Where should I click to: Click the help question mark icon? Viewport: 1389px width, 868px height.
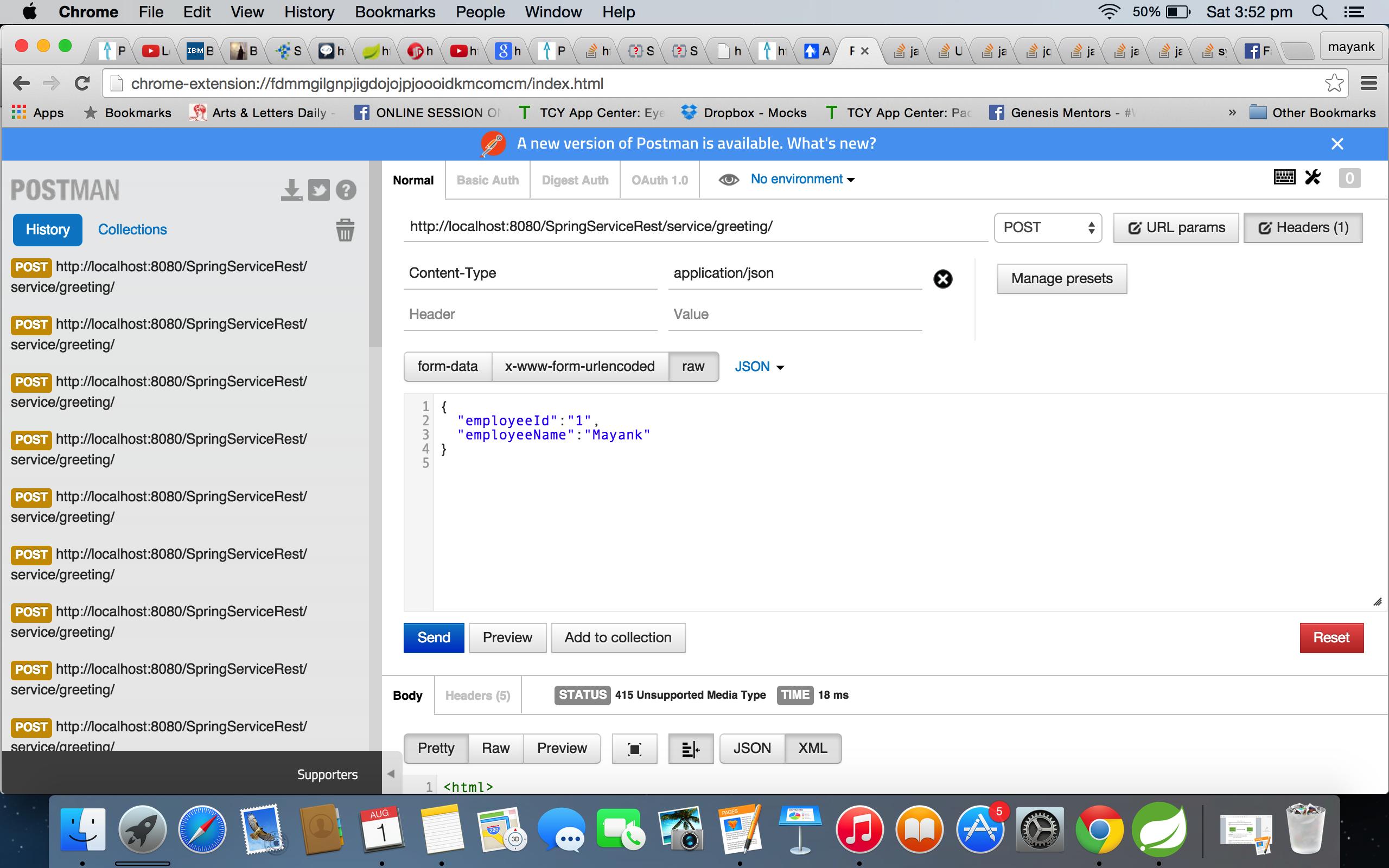click(347, 189)
